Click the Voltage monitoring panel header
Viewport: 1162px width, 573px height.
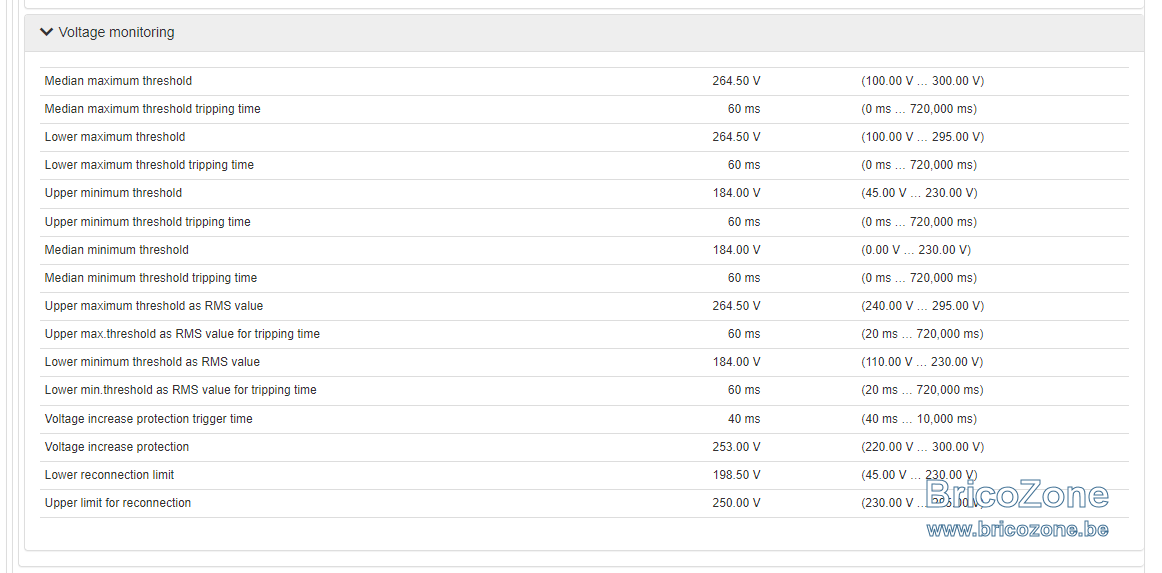point(584,33)
